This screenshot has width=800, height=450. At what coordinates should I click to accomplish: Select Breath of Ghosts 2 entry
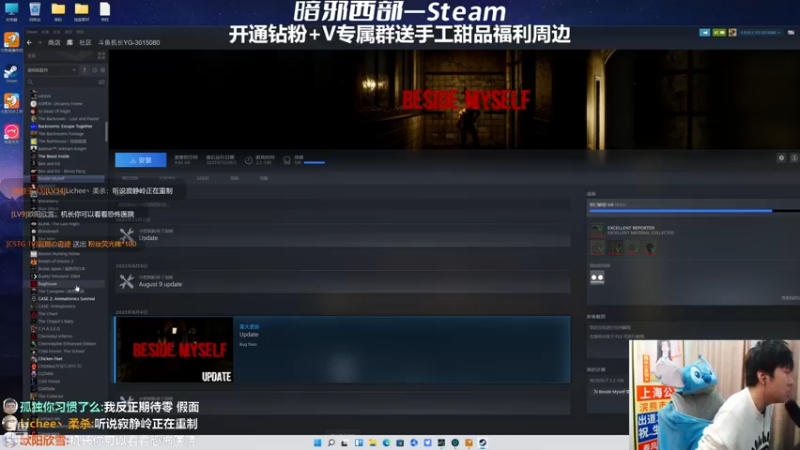click(x=55, y=261)
